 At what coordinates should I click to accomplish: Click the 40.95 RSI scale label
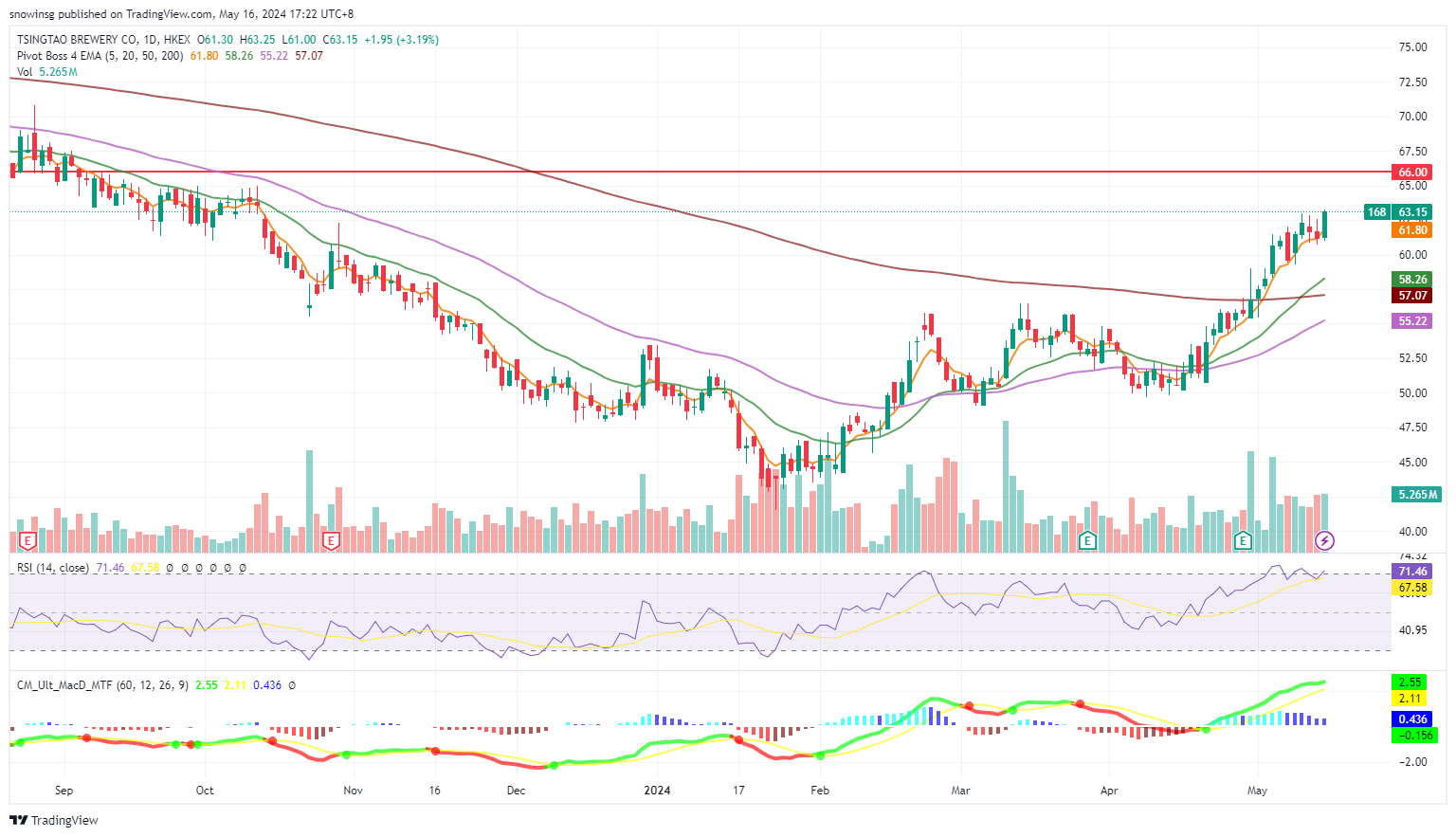tap(1412, 629)
